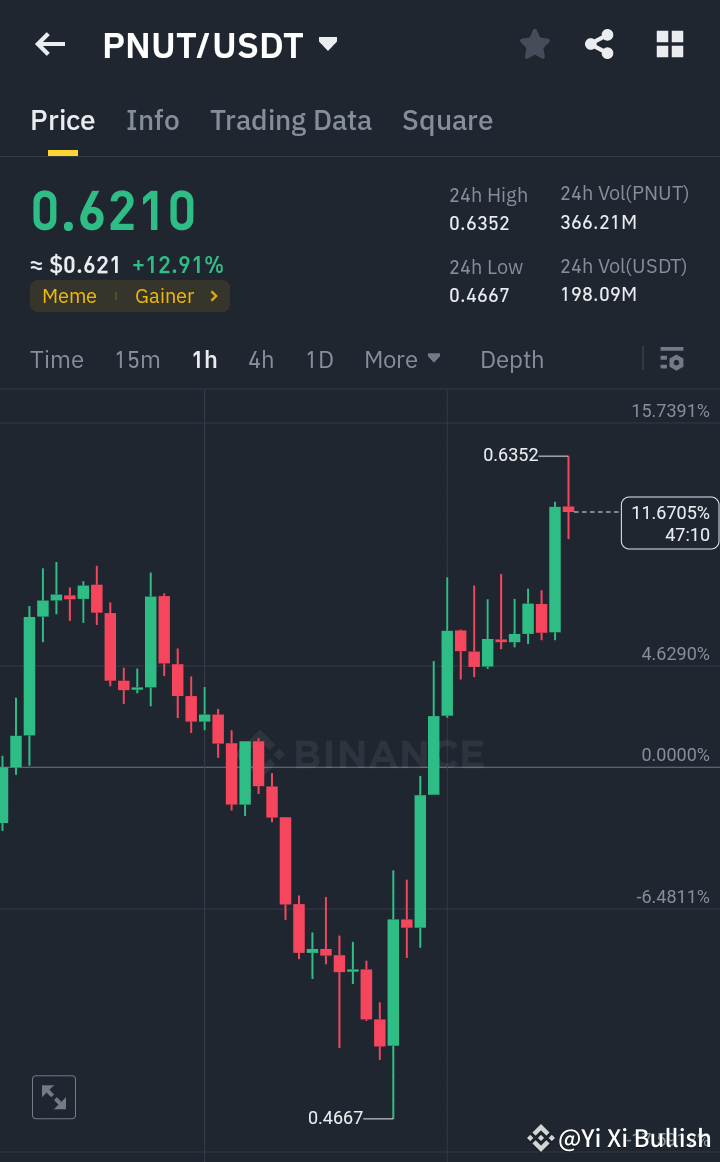720x1162 pixels.
Task: Switch chart to Depth view
Action: point(511,359)
